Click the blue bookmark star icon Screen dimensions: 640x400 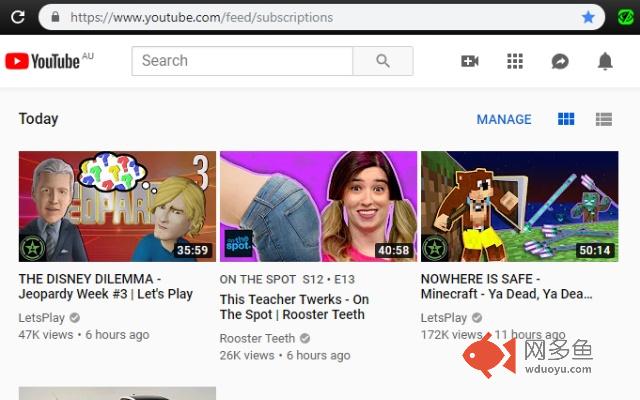[x=588, y=17]
